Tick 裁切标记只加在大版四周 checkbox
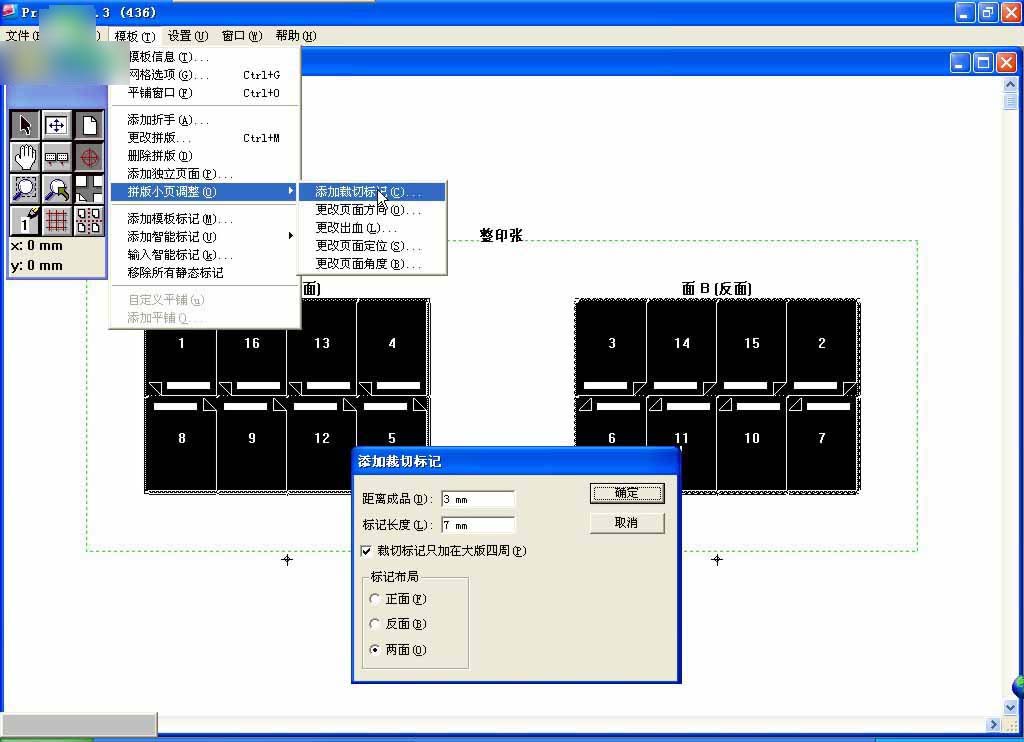The height and width of the screenshot is (742, 1024). point(366,551)
